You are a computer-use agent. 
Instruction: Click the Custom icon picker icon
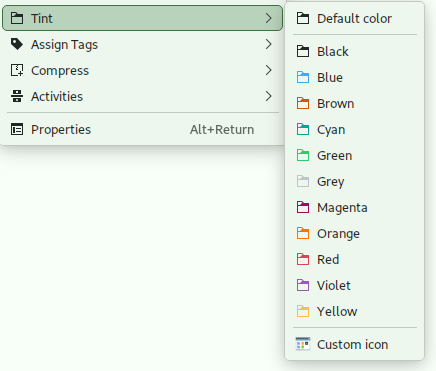tap(303, 344)
